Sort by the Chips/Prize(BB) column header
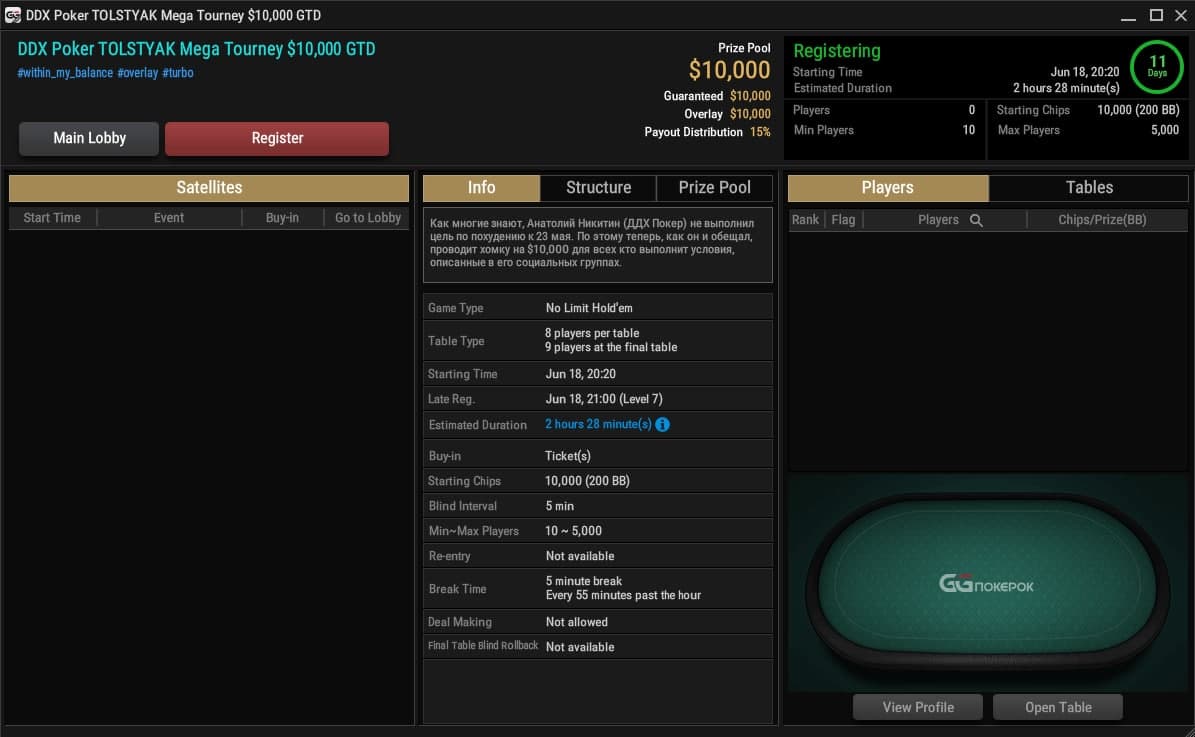 [x=1102, y=219]
